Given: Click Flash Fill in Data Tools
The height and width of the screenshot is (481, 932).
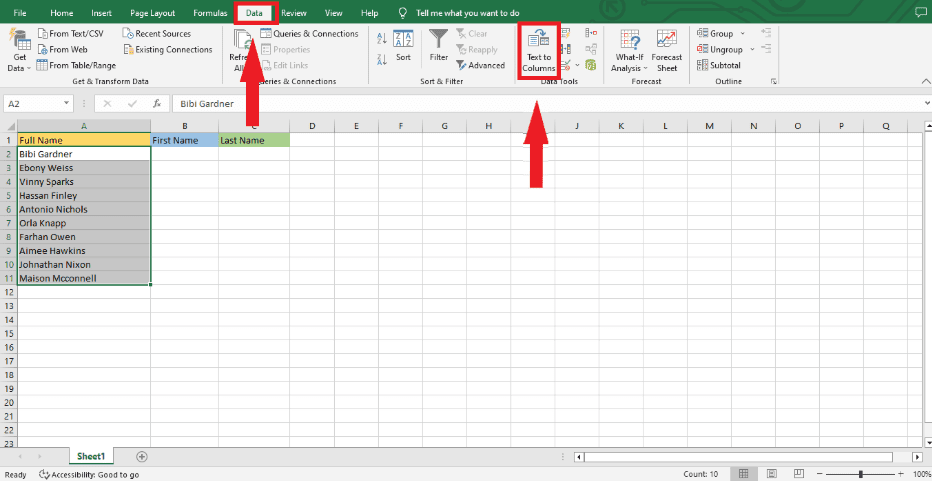Looking at the screenshot, I should tap(566, 34).
